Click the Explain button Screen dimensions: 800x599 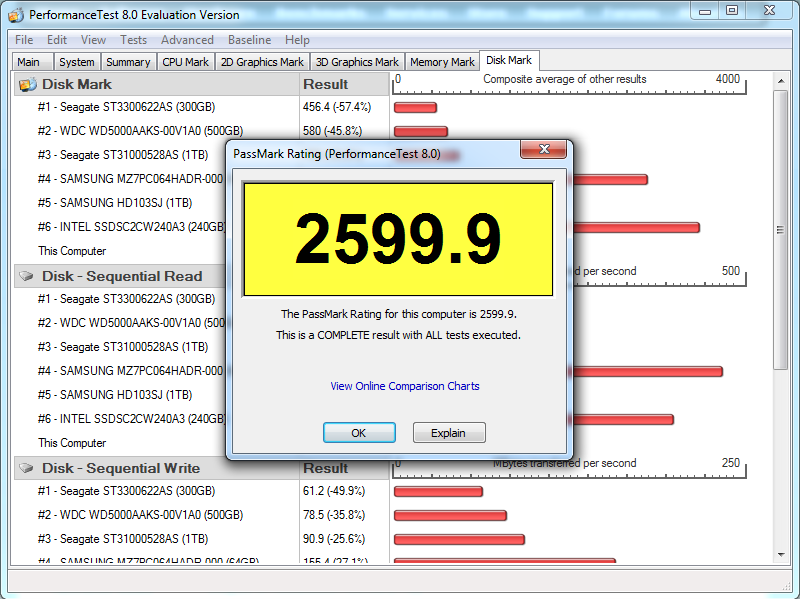(448, 433)
